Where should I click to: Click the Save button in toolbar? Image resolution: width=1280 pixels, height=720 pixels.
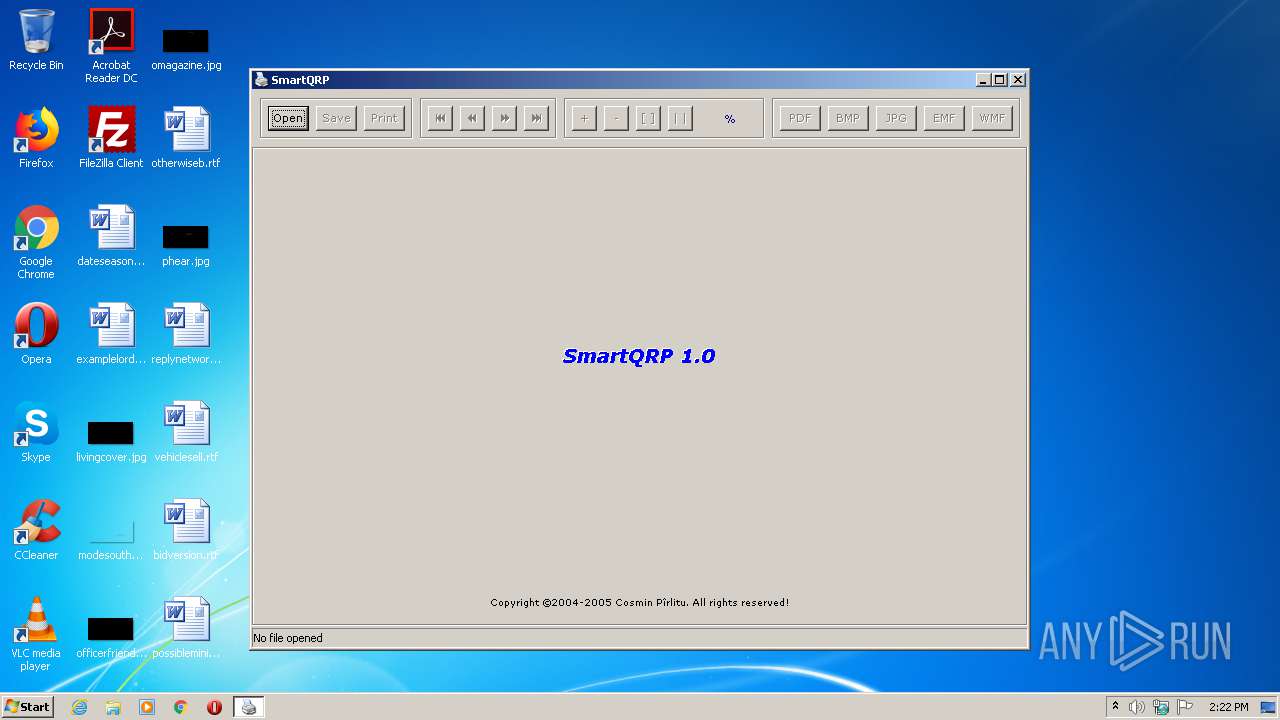(336, 118)
